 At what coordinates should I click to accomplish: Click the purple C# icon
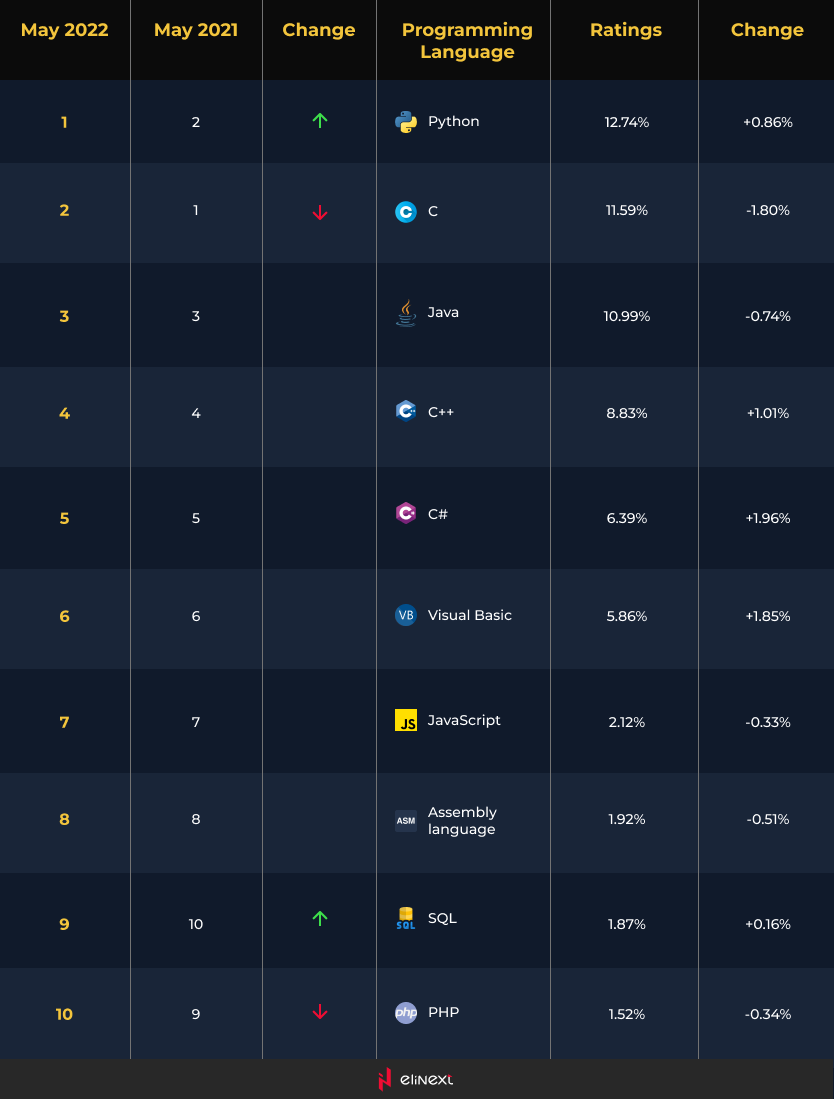pos(406,513)
